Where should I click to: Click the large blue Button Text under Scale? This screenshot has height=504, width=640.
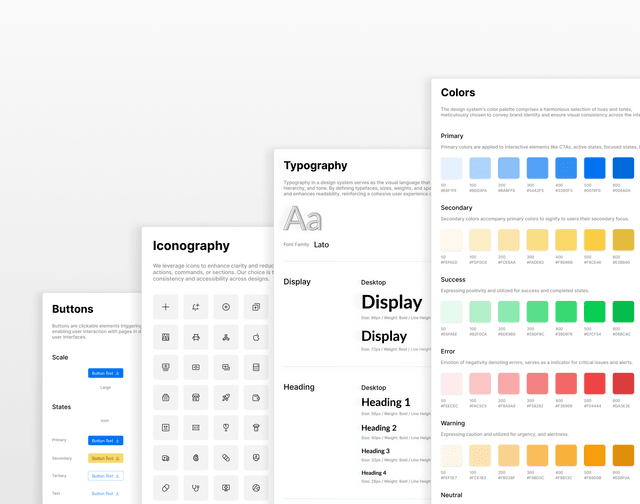[x=105, y=373]
